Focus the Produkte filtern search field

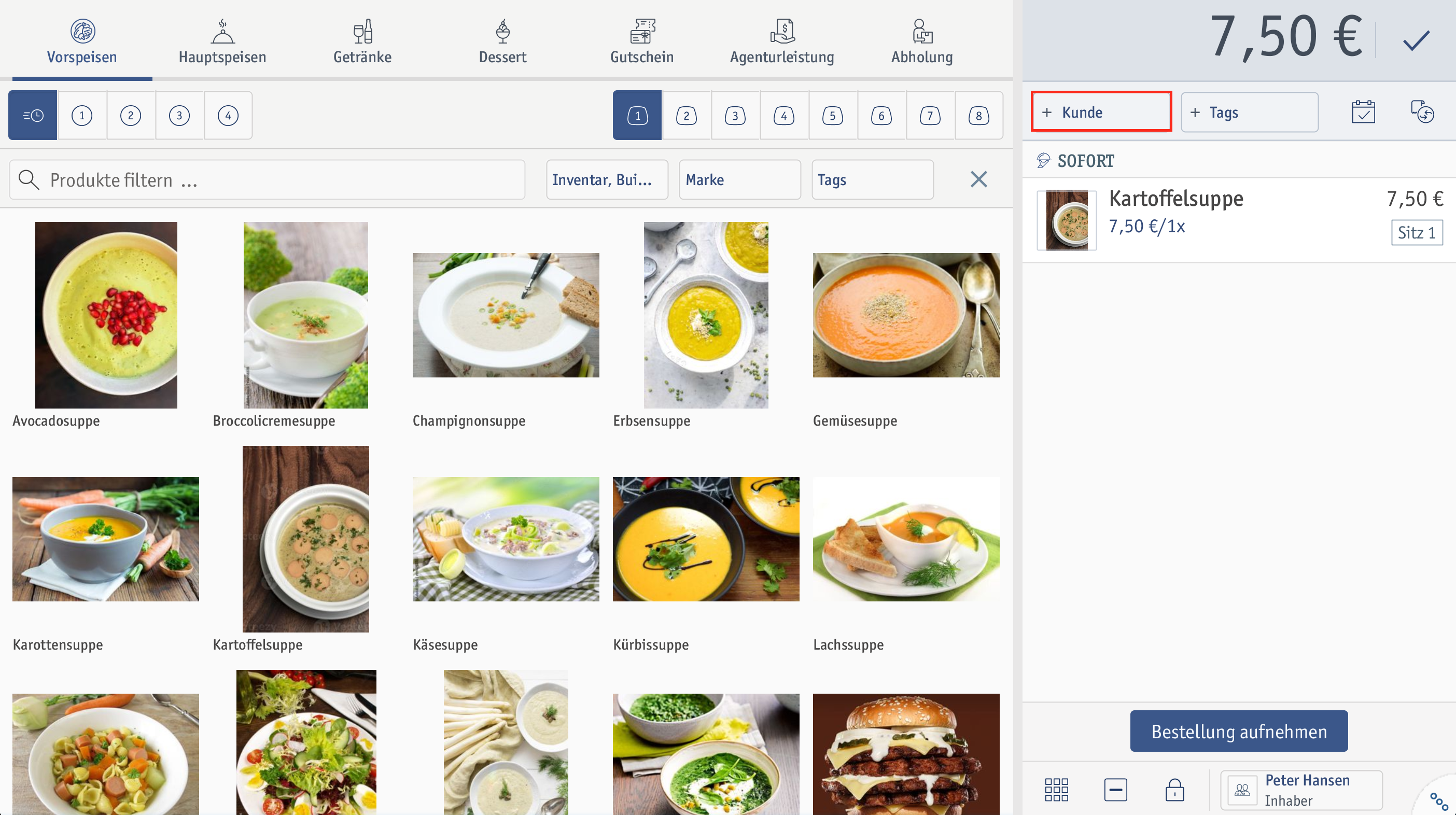pyautogui.click(x=267, y=180)
